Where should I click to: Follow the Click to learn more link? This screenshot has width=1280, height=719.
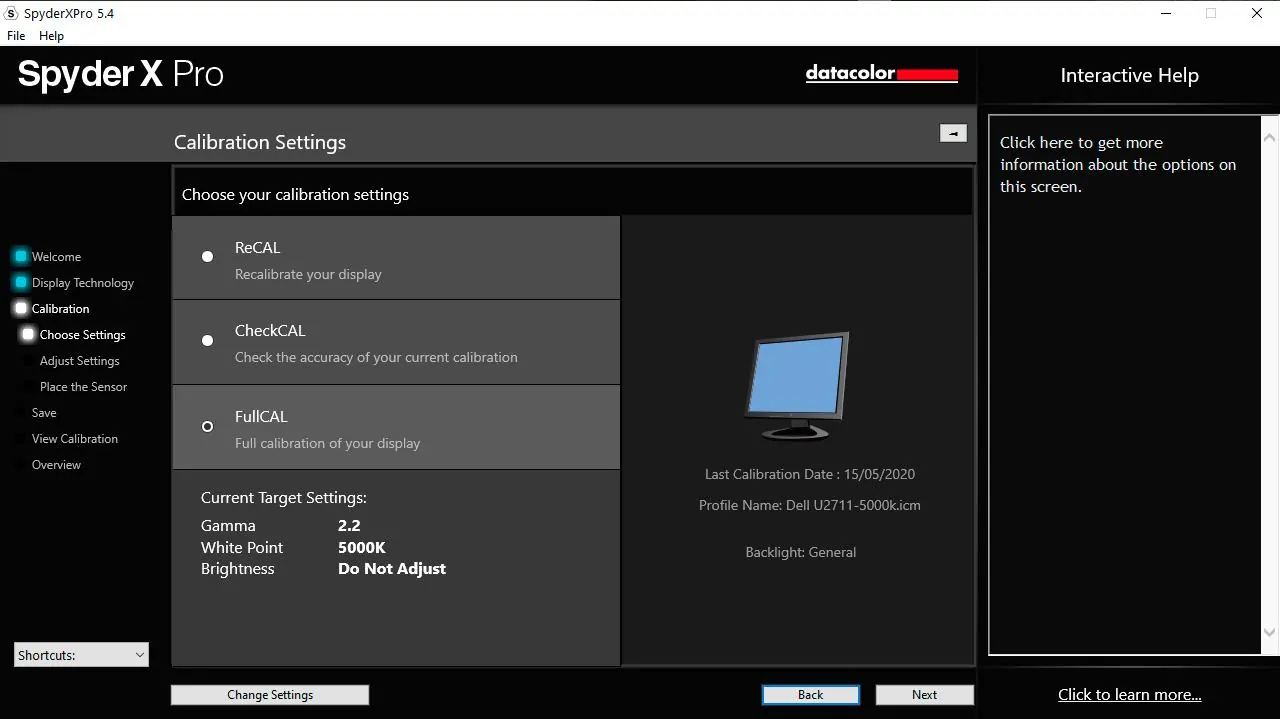coord(1130,695)
